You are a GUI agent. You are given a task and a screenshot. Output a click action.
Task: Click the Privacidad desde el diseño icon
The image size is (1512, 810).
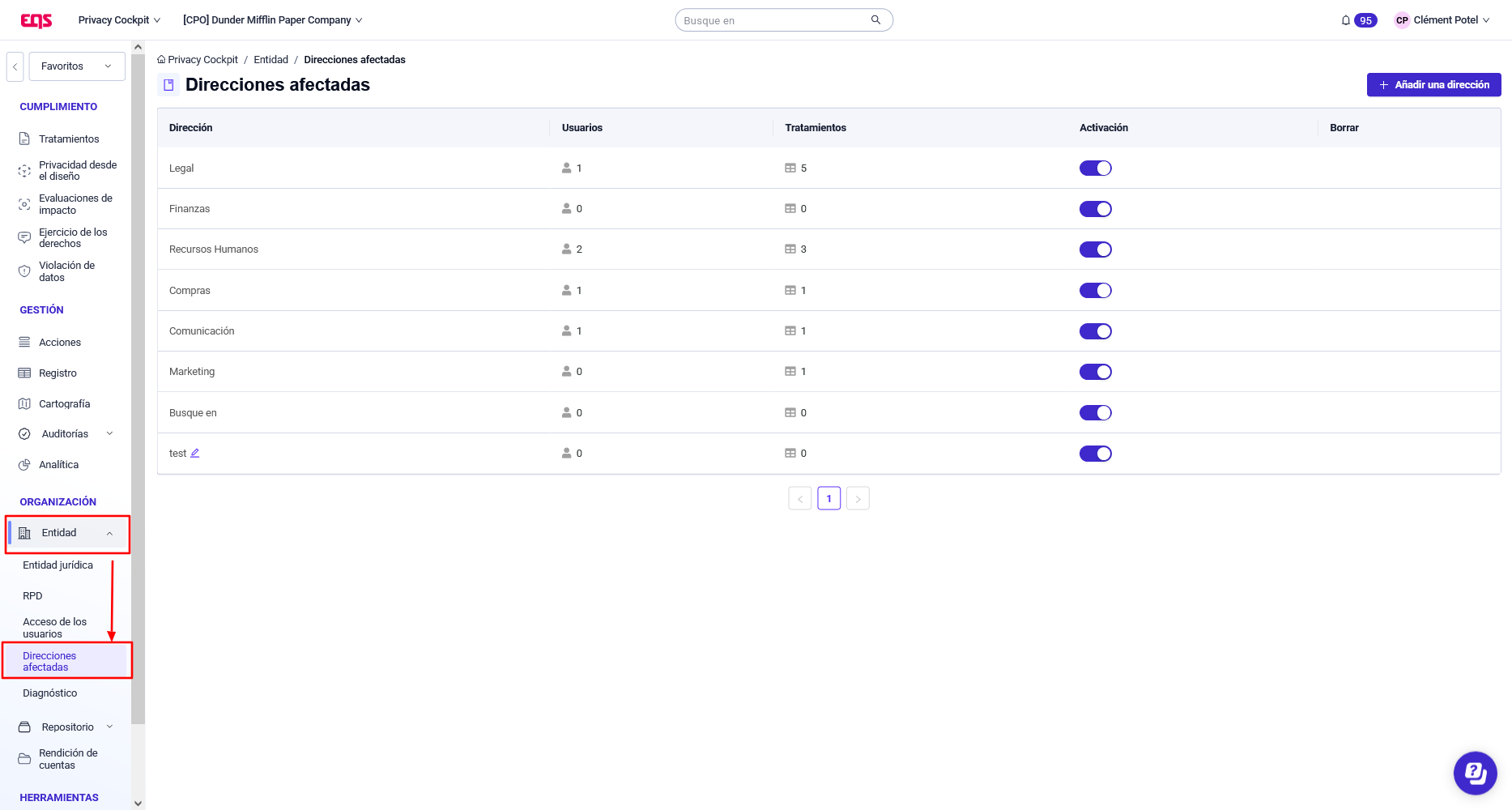(x=24, y=171)
